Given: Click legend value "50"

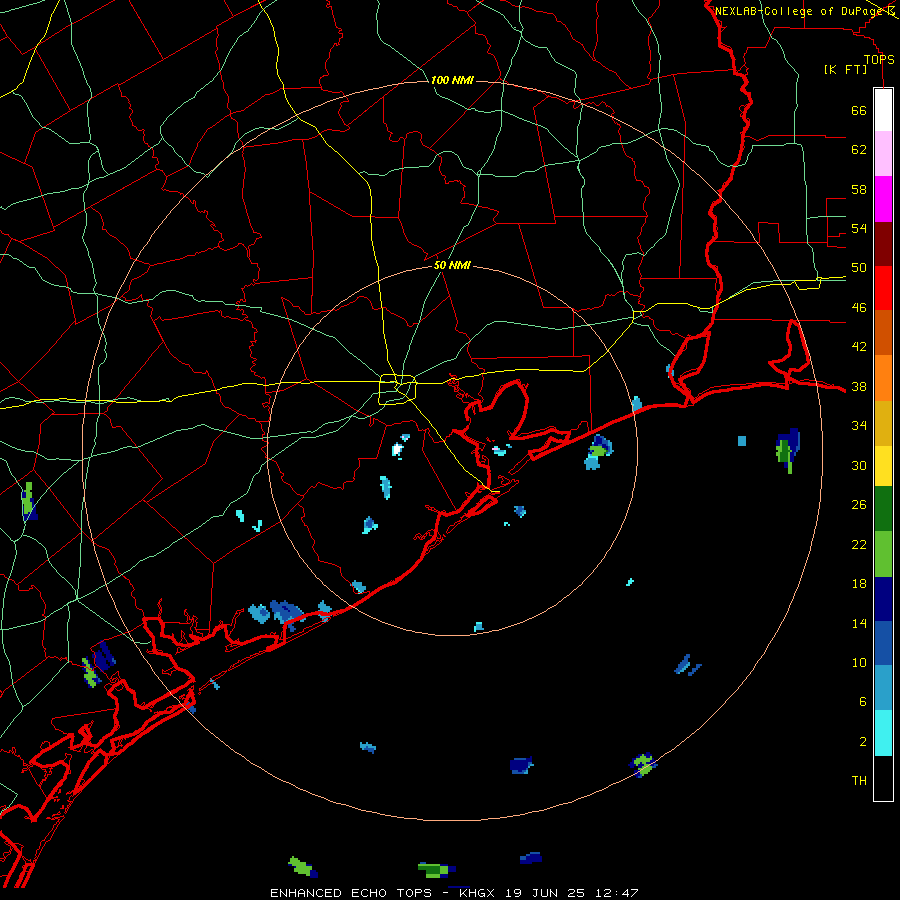Looking at the screenshot, I should click(x=859, y=268).
